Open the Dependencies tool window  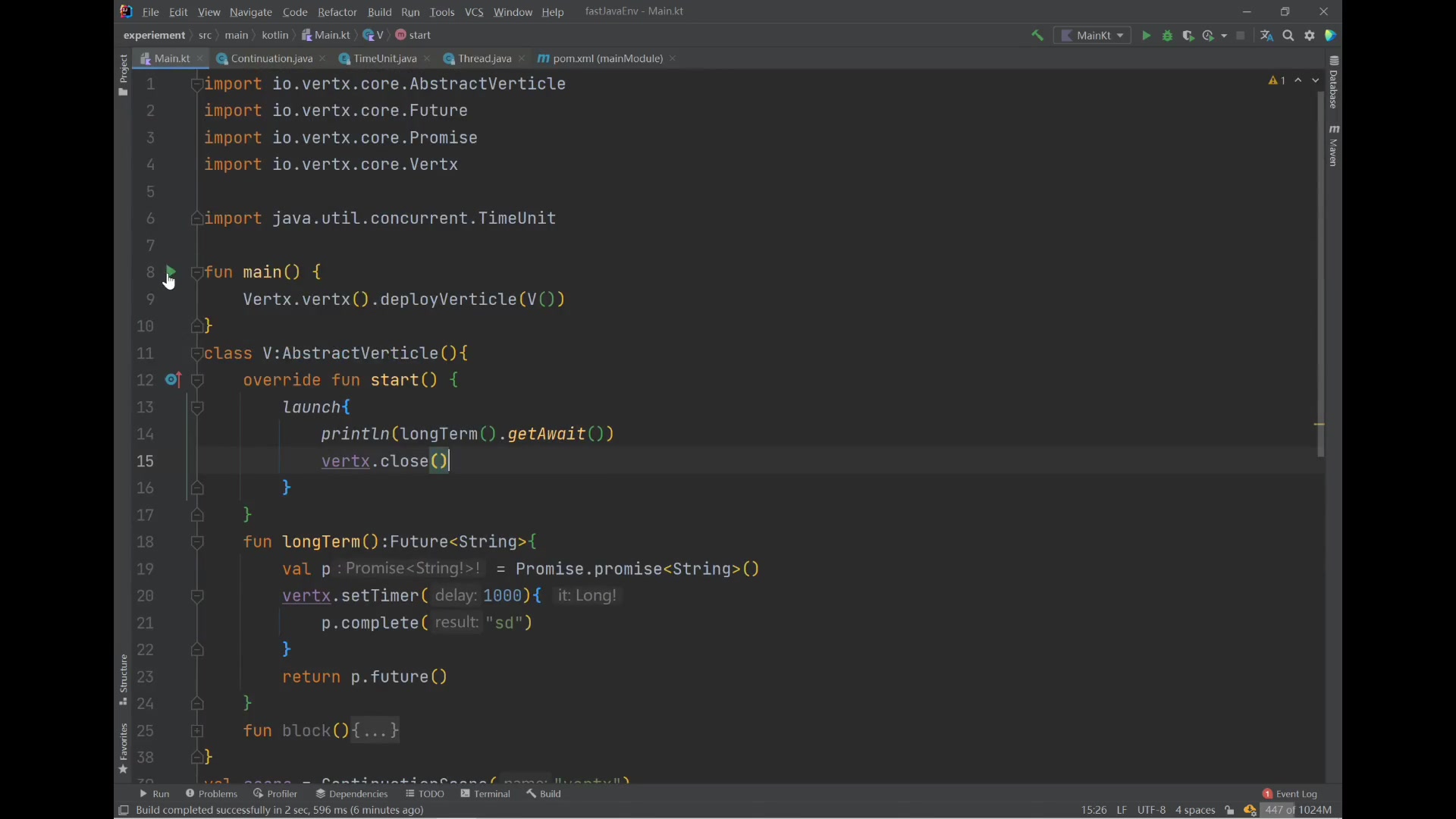pos(352,794)
